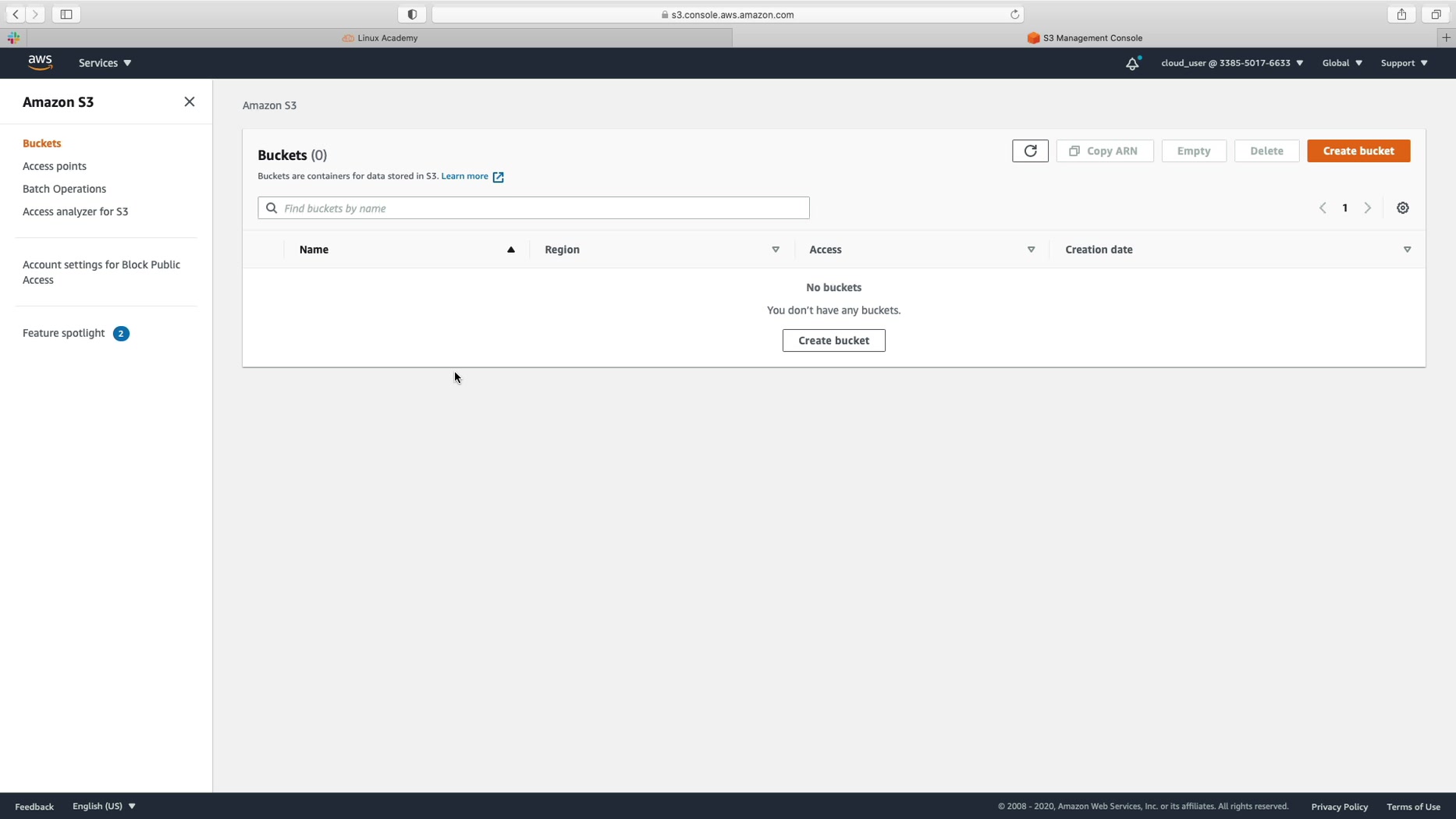The width and height of the screenshot is (1456, 819).
Task: Go to next page of buckets
Action: 1368,208
